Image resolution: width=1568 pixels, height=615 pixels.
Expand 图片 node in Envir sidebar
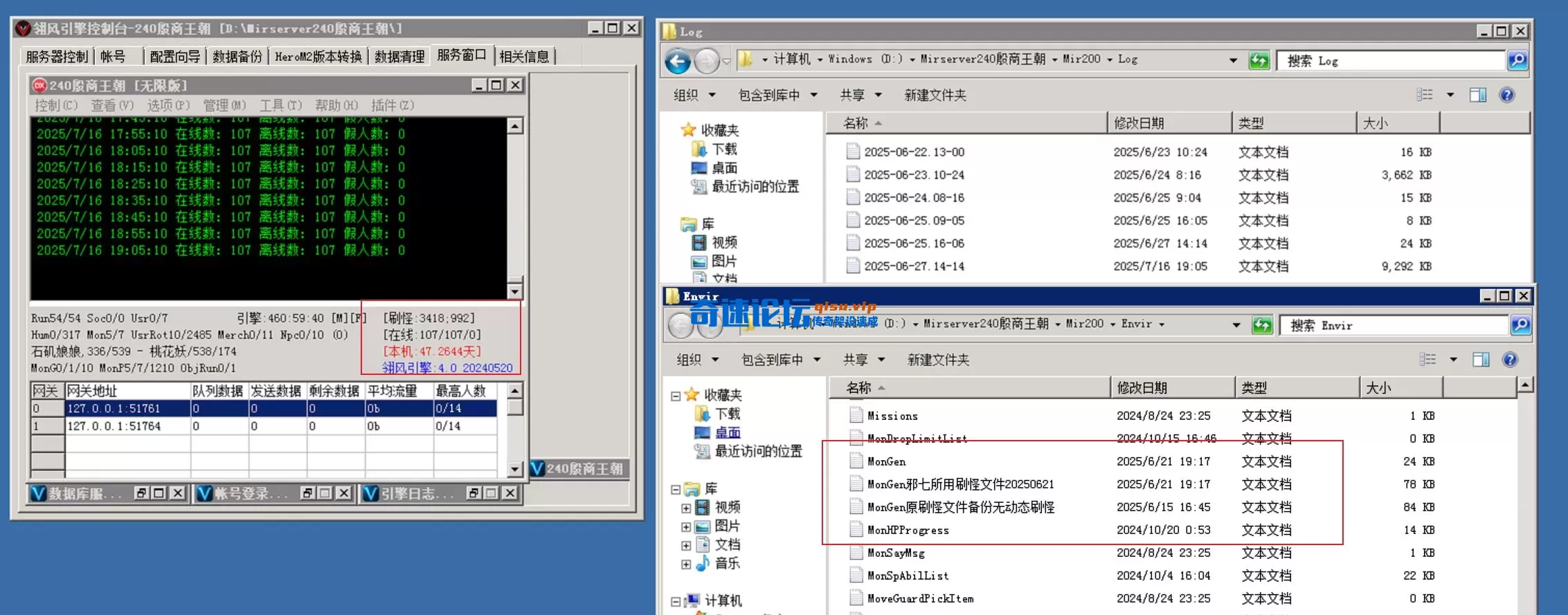685,526
